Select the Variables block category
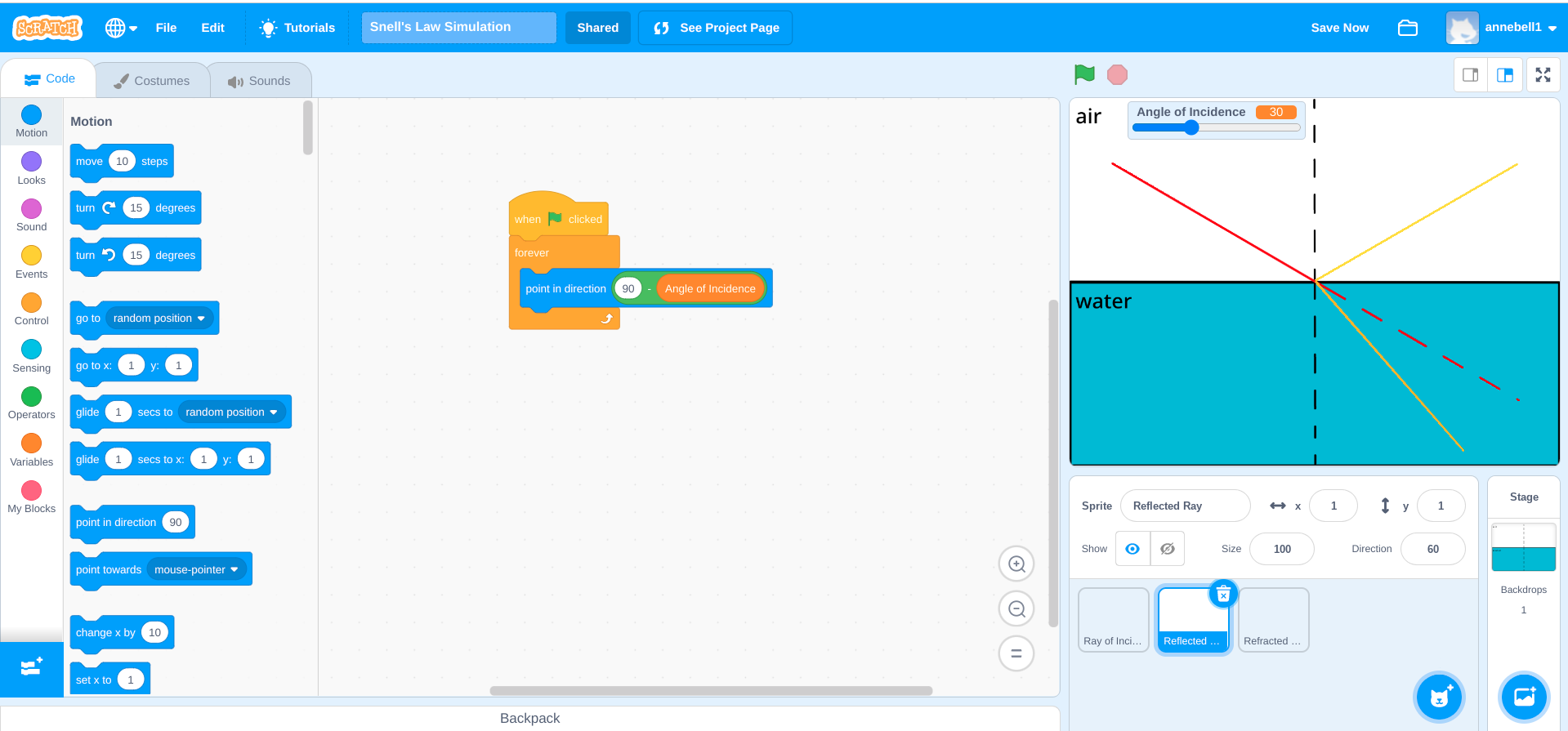The width and height of the screenshot is (1568, 731). pyautogui.click(x=32, y=451)
